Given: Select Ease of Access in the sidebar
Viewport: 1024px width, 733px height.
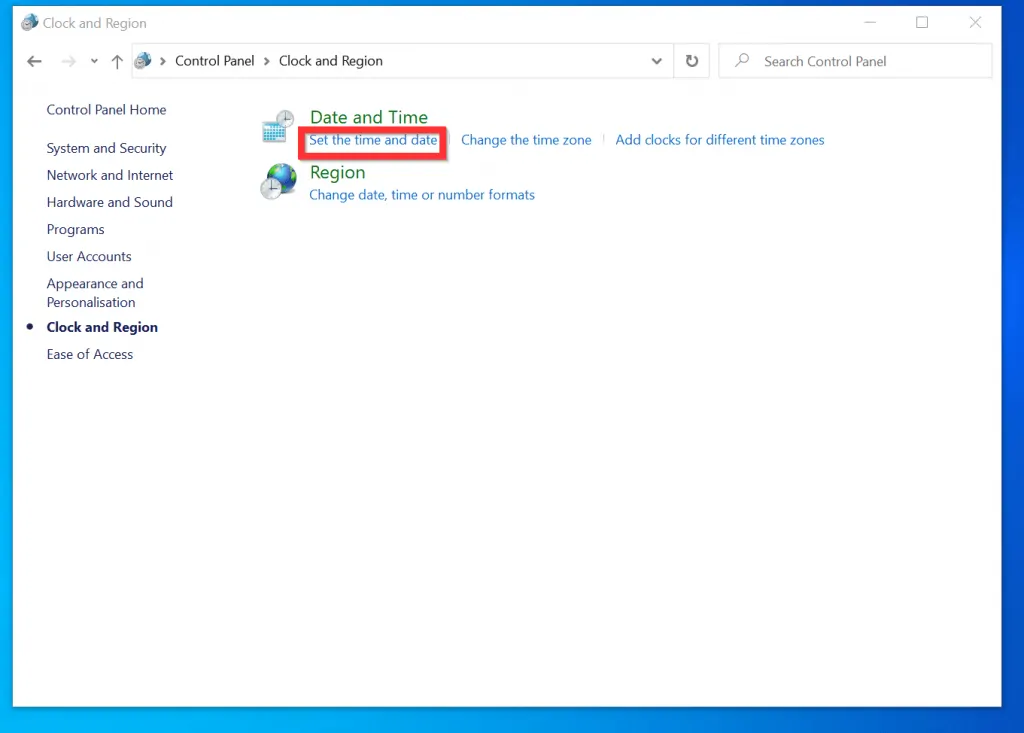Looking at the screenshot, I should click(x=90, y=354).
